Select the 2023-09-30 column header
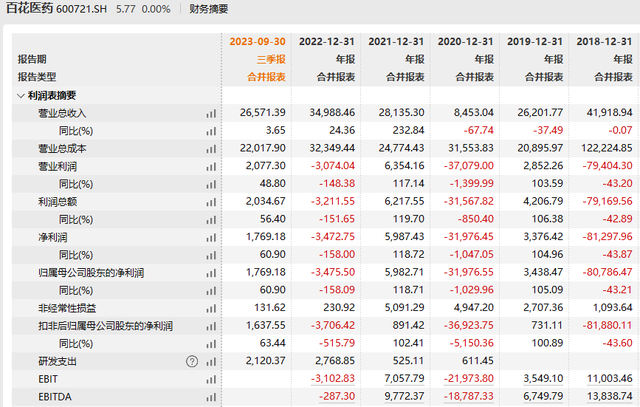This screenshot has width=640, height=407. point(257,42)
